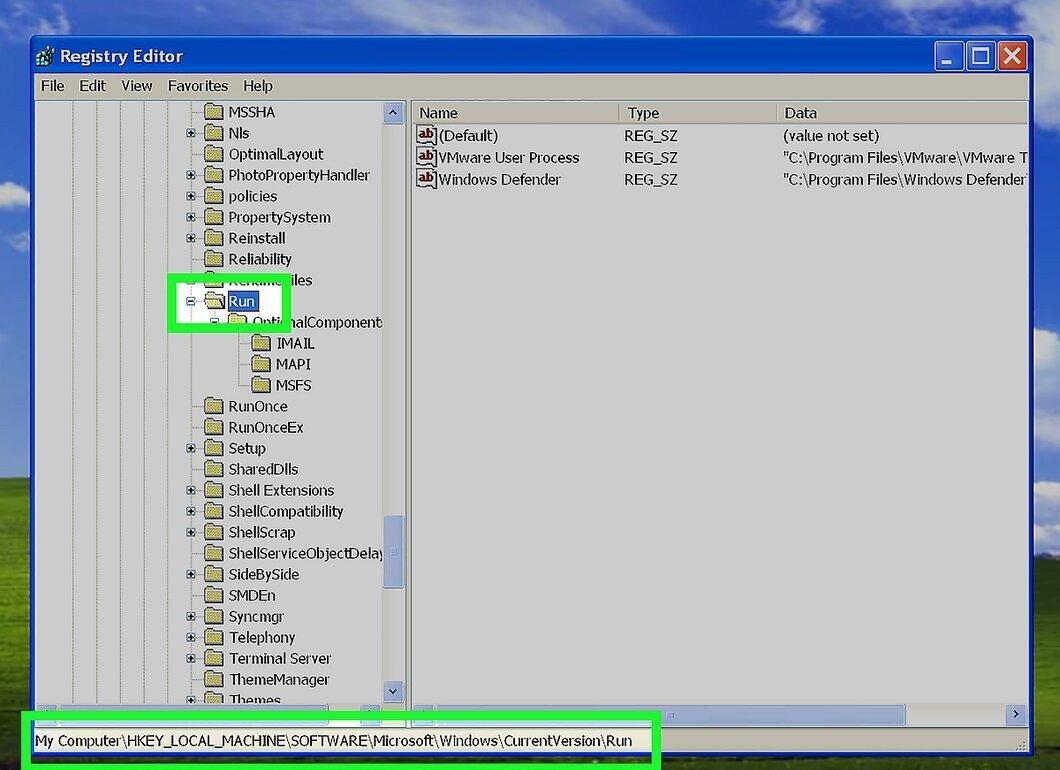This screenshot has height=770, width=1060.
Task: Open the Edit menu
Action: tap(93, 86)
